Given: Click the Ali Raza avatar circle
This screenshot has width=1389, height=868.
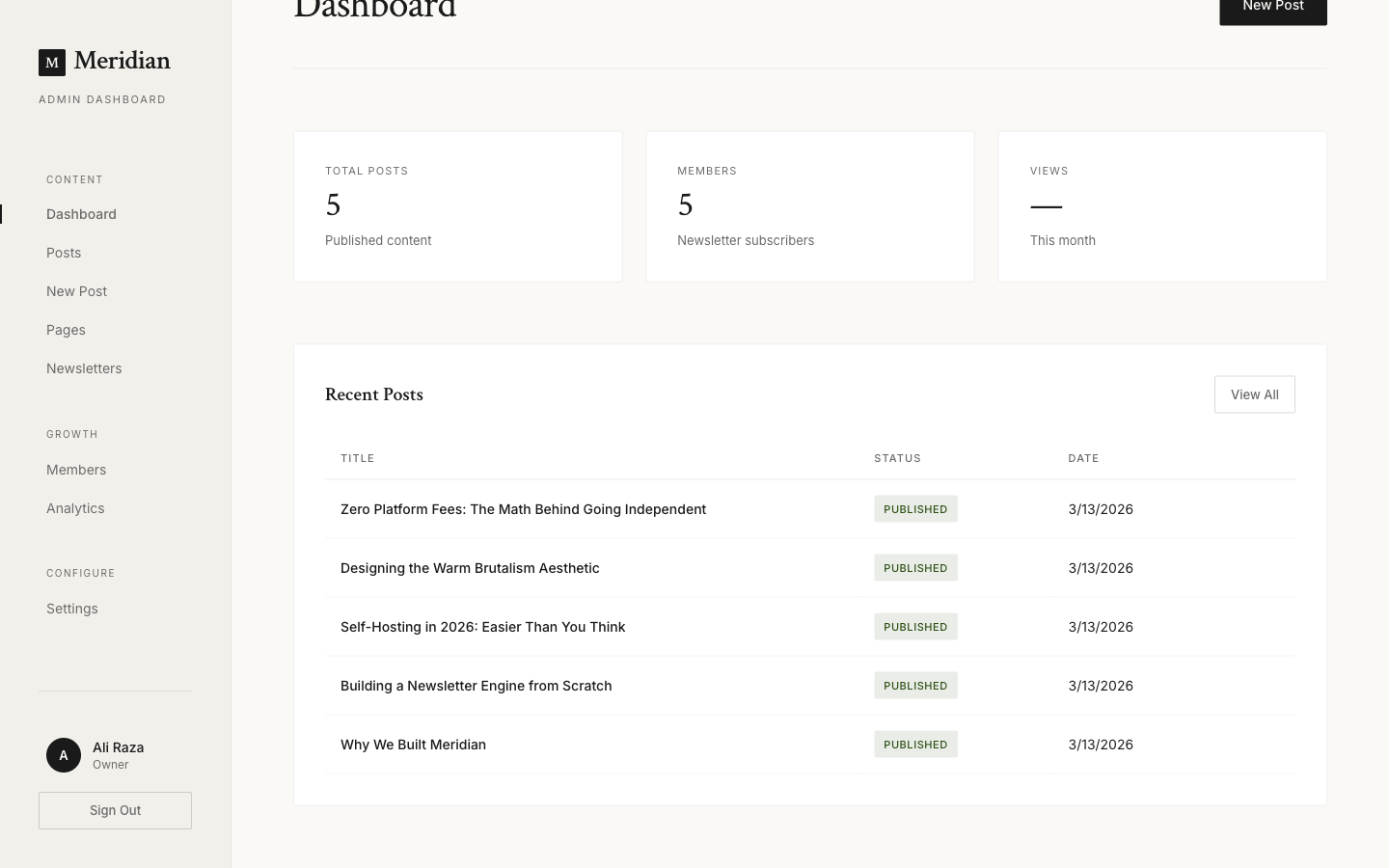Looking at the screenshot, I should pos(64,755).
